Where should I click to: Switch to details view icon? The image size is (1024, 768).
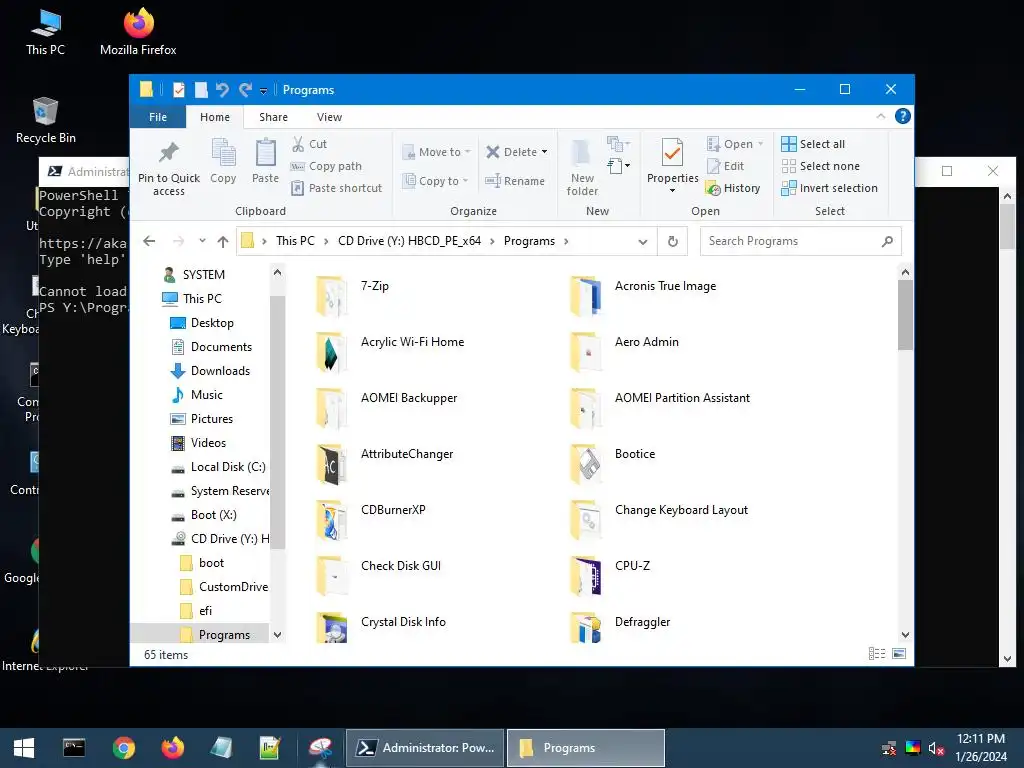click(x=876, y=654)
